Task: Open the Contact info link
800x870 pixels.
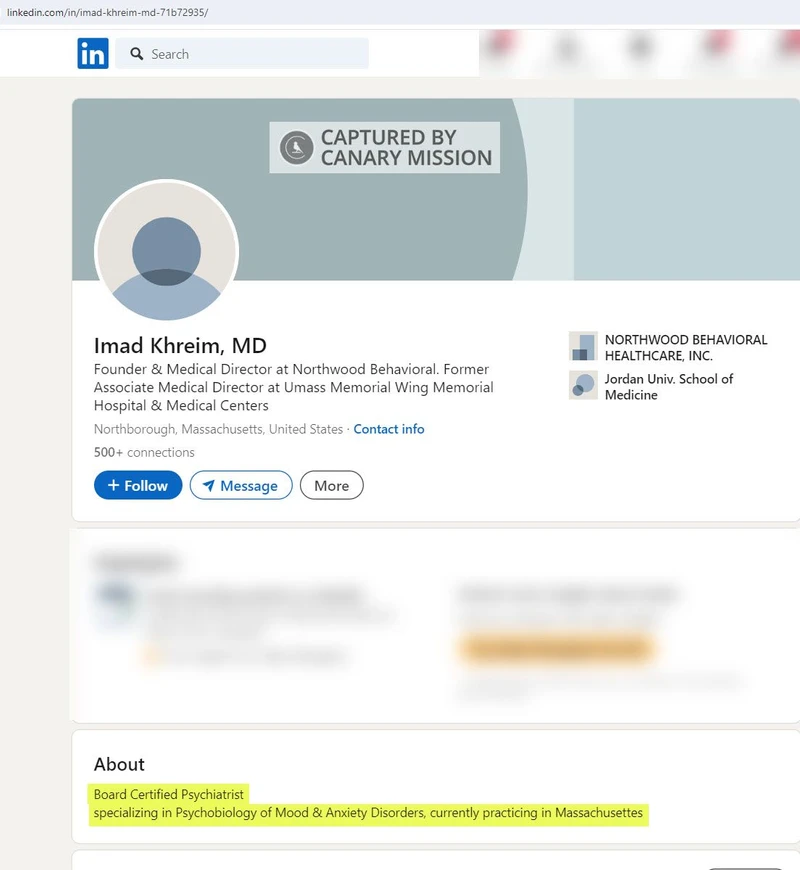Action: (389, 429)
